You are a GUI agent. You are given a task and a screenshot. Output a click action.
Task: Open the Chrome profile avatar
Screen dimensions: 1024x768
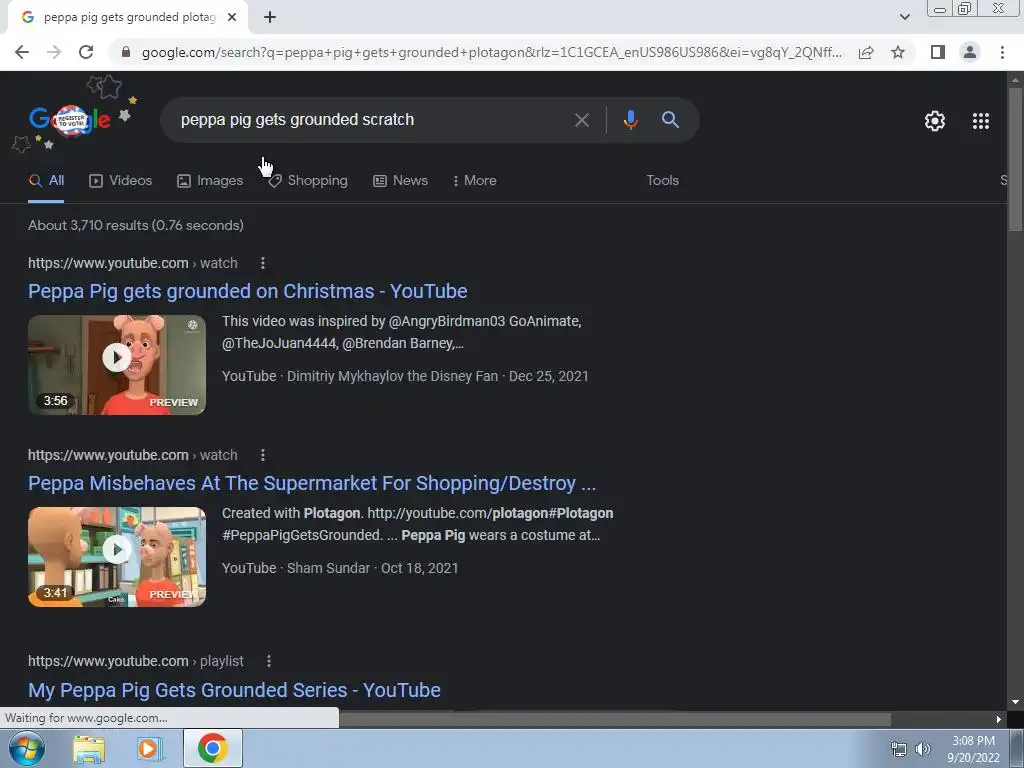[970, 52]
